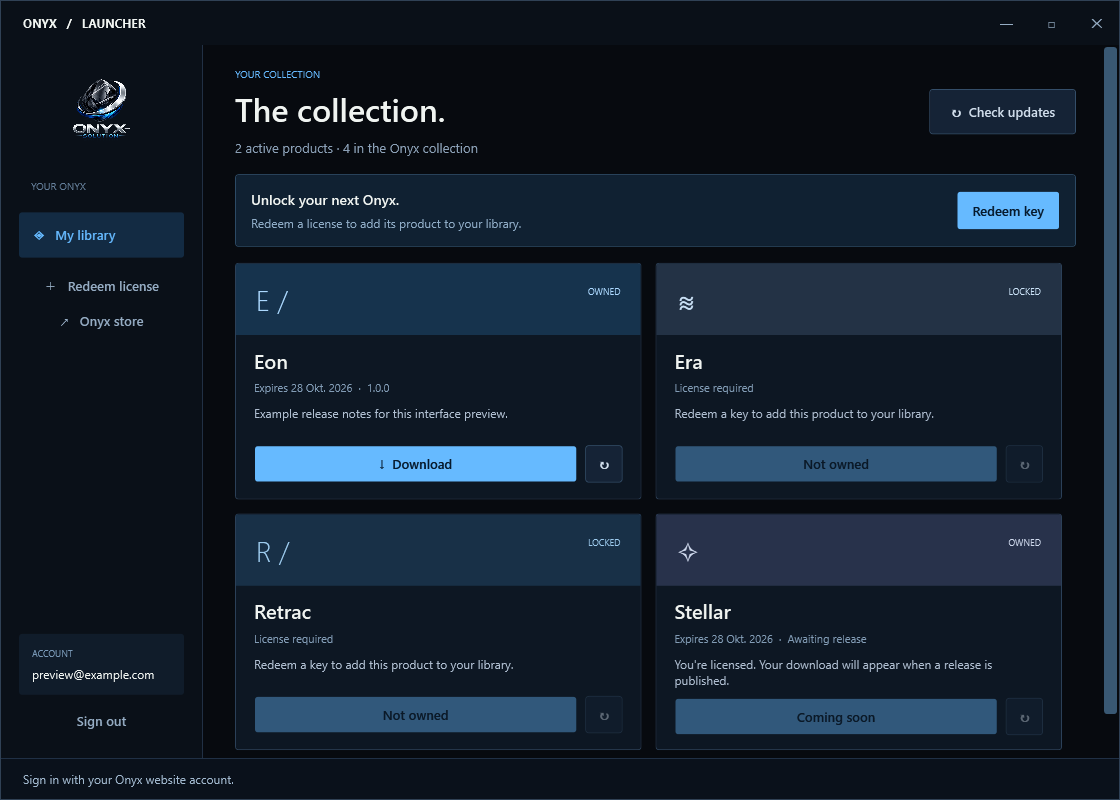Viewport: 1120px width, 800px height.
Task: Click the Era product title
Action: (x=689, y=362)
